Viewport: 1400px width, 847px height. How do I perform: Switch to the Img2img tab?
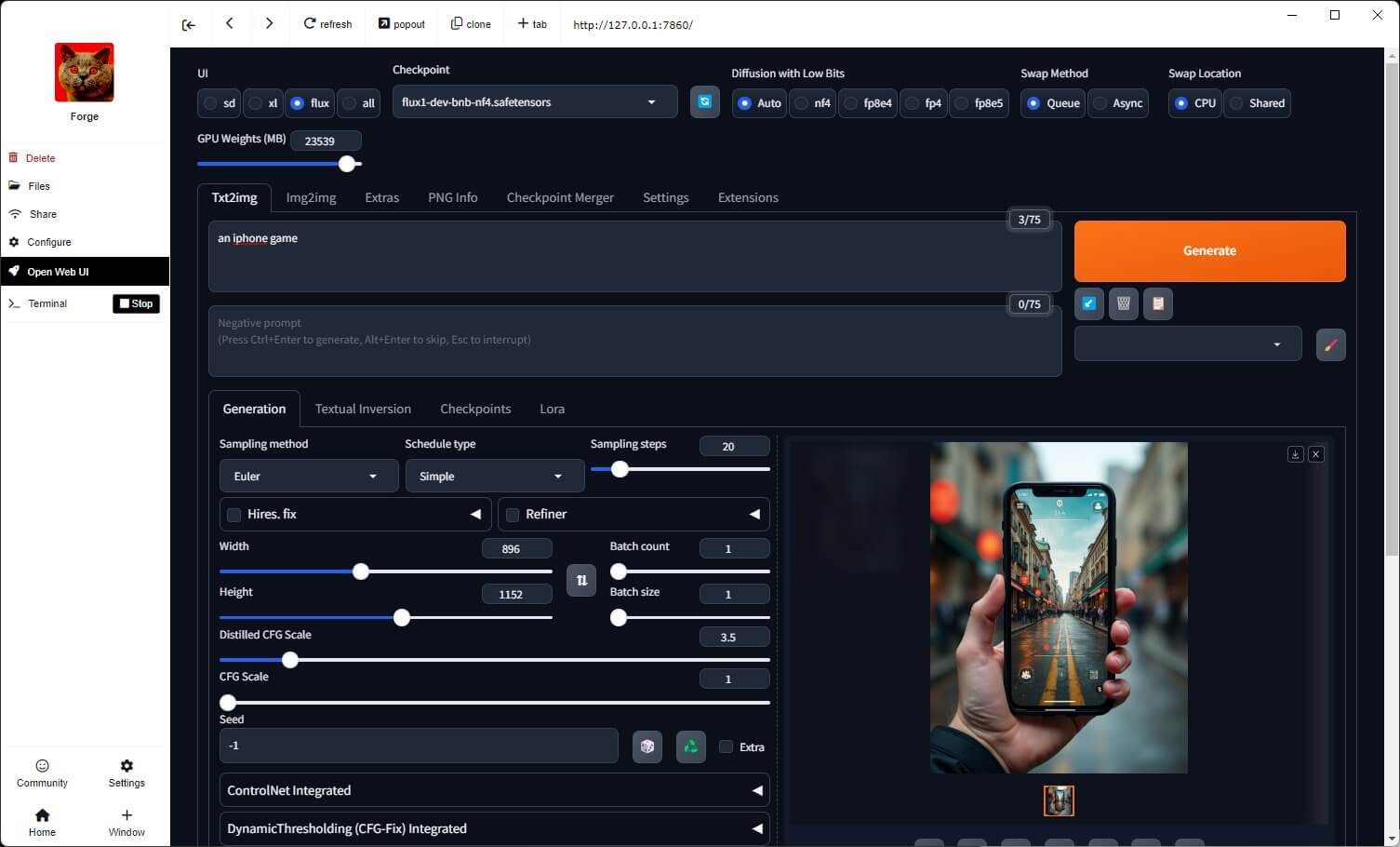(x=311, y=197)
